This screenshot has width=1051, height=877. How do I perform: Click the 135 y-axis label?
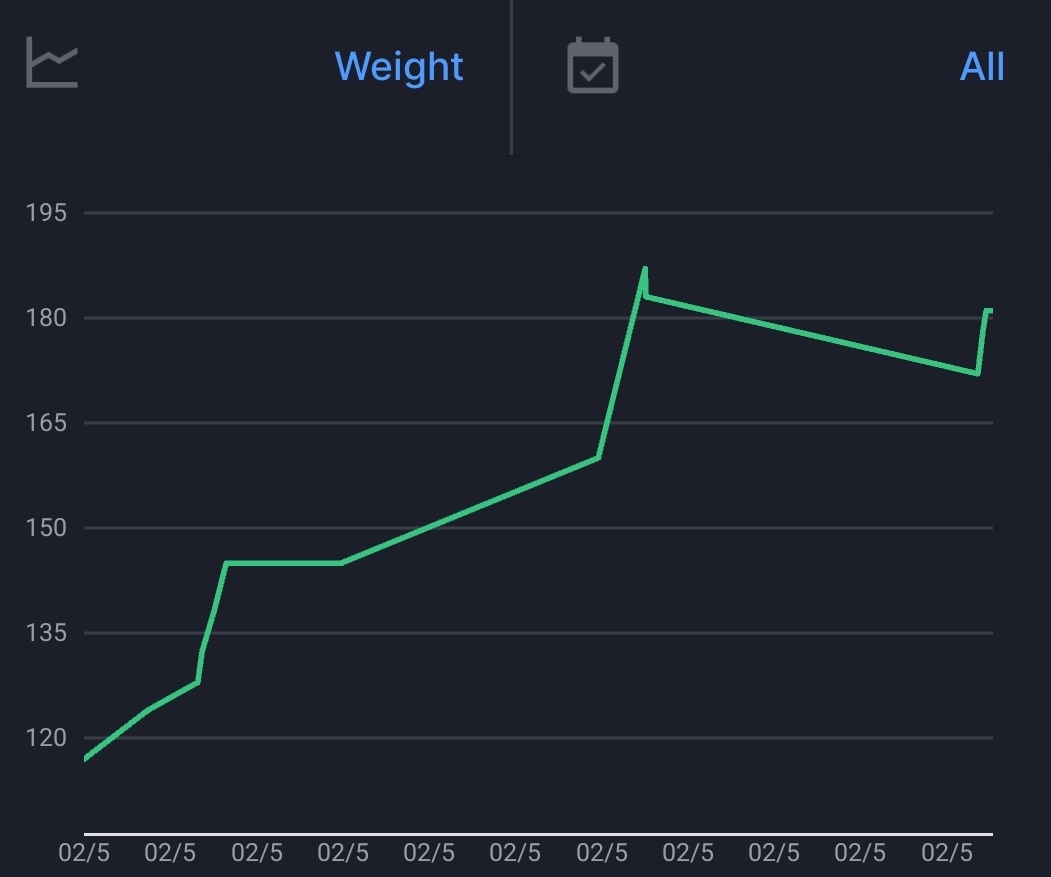click(46, 633)
